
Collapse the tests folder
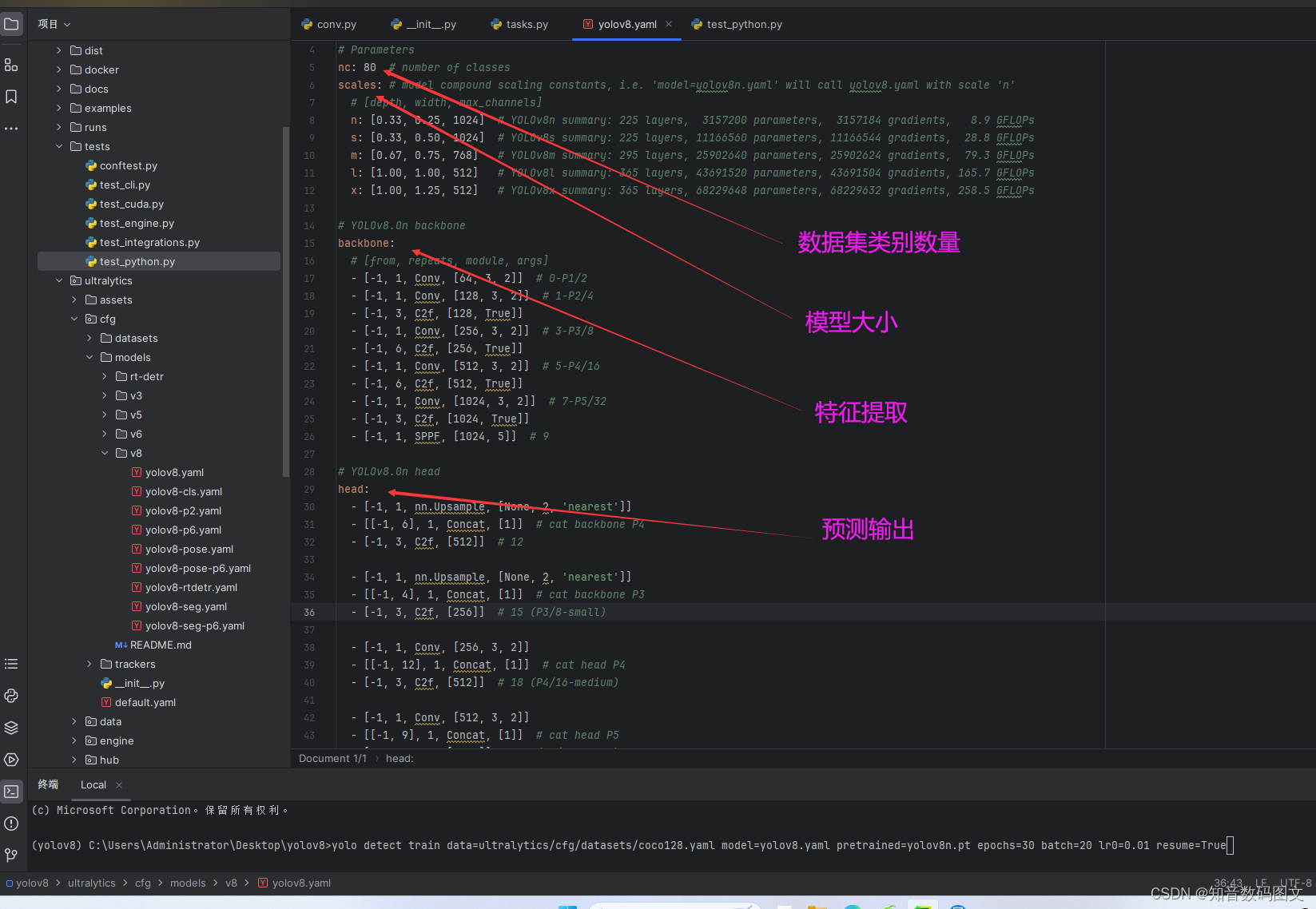tap(59, 146)
